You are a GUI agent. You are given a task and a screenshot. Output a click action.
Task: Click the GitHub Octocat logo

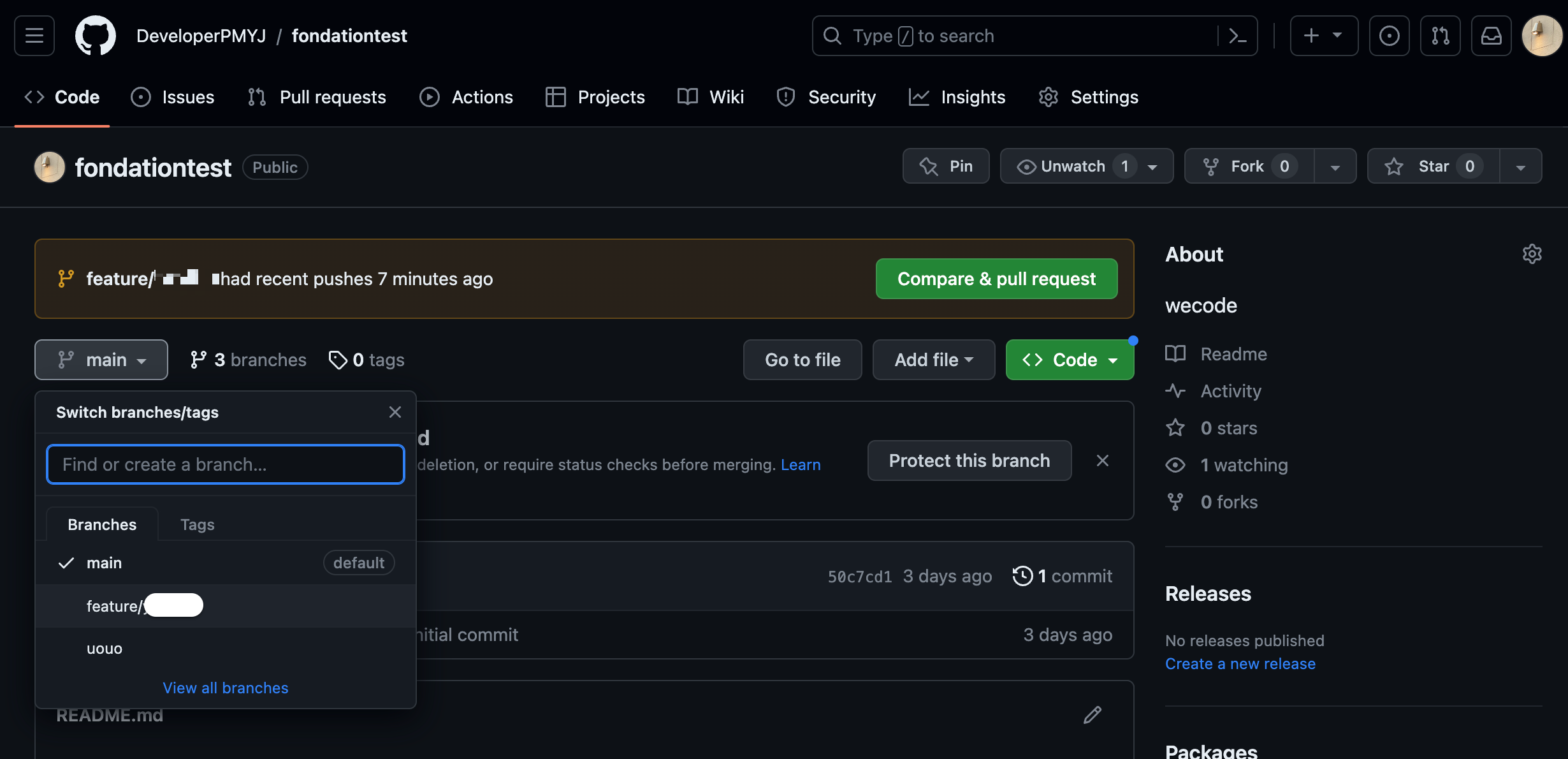[96, 36]
